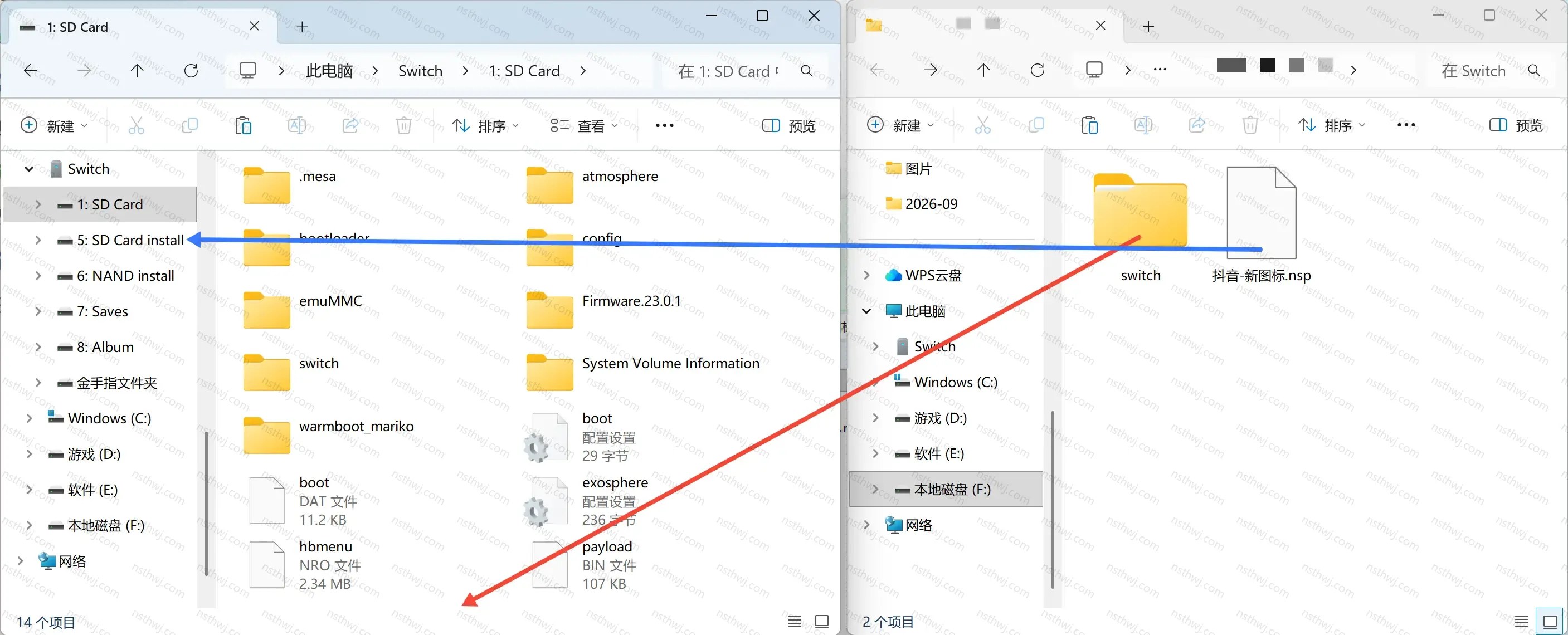Click the Paste icon in the right Switch window
1568x635 pixels.
click(x=1089, y=125)
